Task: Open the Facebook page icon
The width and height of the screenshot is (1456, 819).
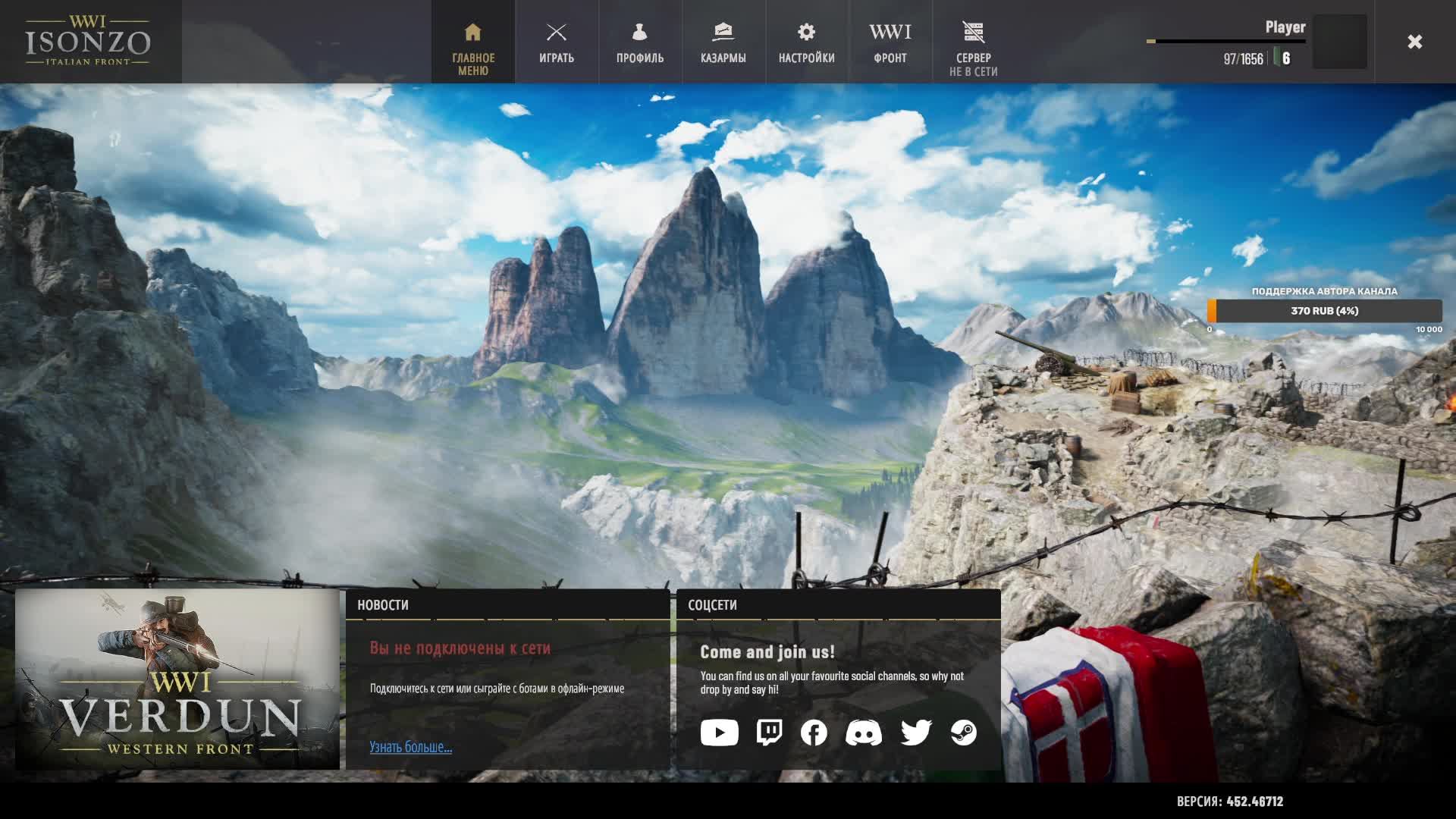Action: click(x=814, y=733)
